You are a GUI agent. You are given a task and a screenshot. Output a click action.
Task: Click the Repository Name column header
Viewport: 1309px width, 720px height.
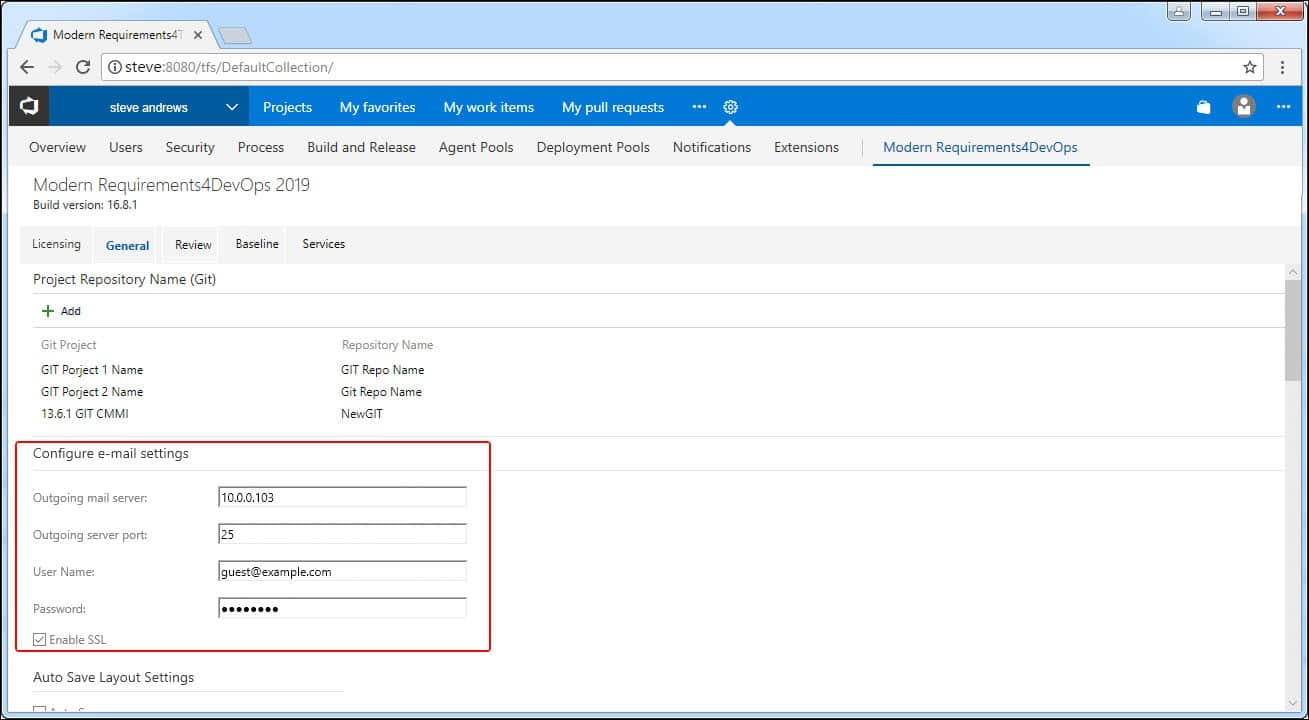[x=388, y=345]
